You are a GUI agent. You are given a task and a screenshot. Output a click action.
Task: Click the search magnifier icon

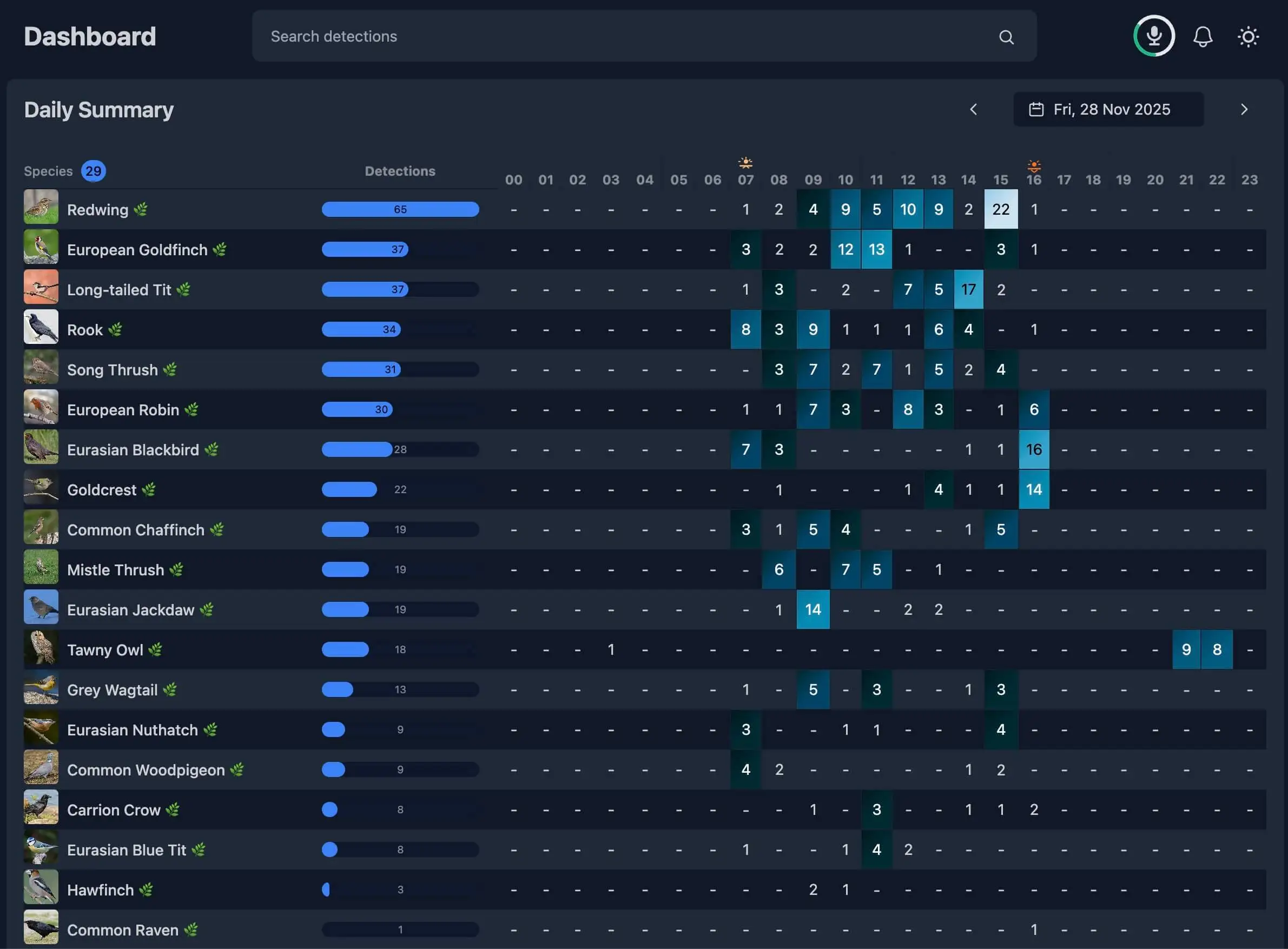pyautogui.click(x=1006, y=37)
